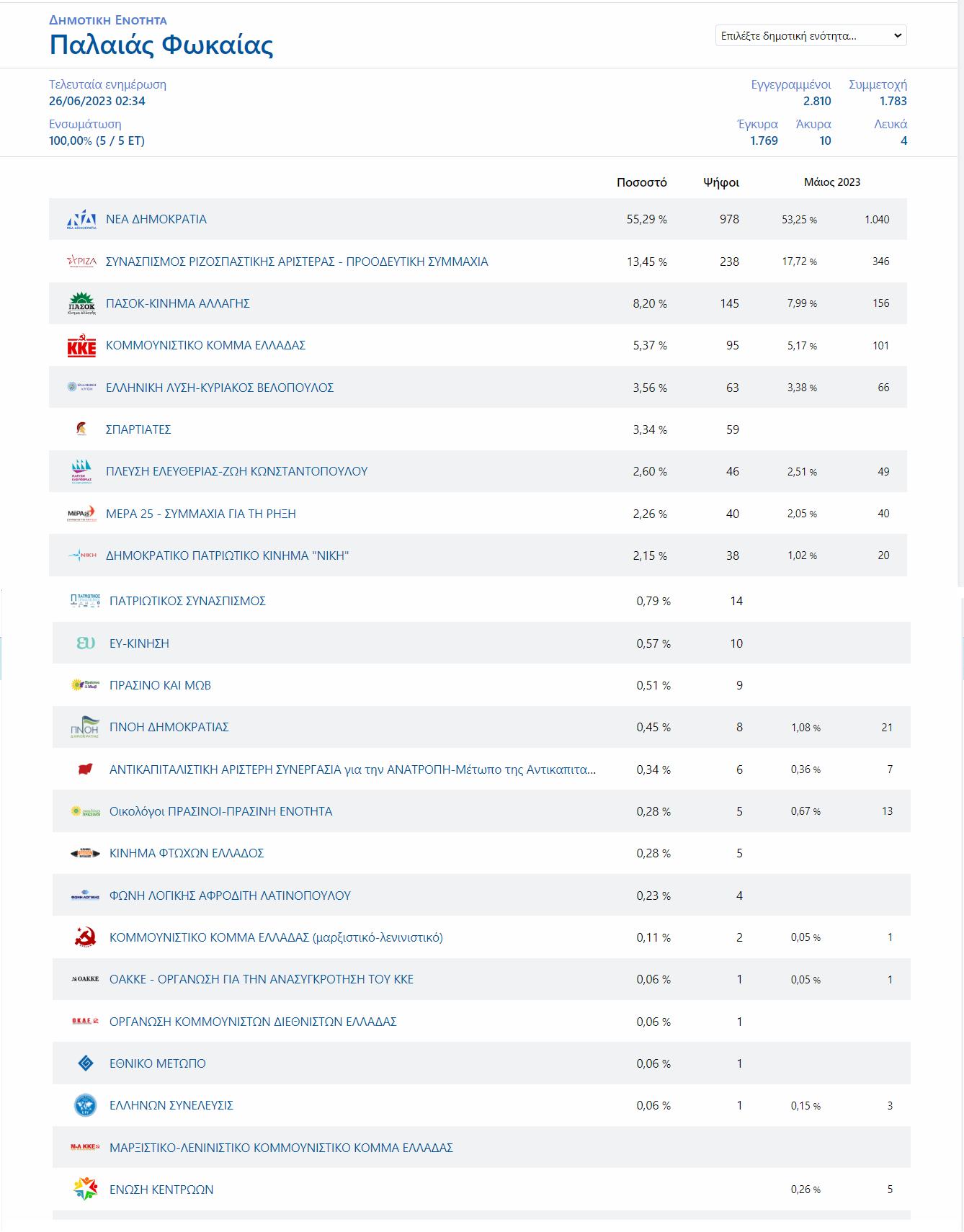Click the Άκυρα value 10
Image resolution: width=964 pixels, height=1232 pixels.
click(825, 140)
